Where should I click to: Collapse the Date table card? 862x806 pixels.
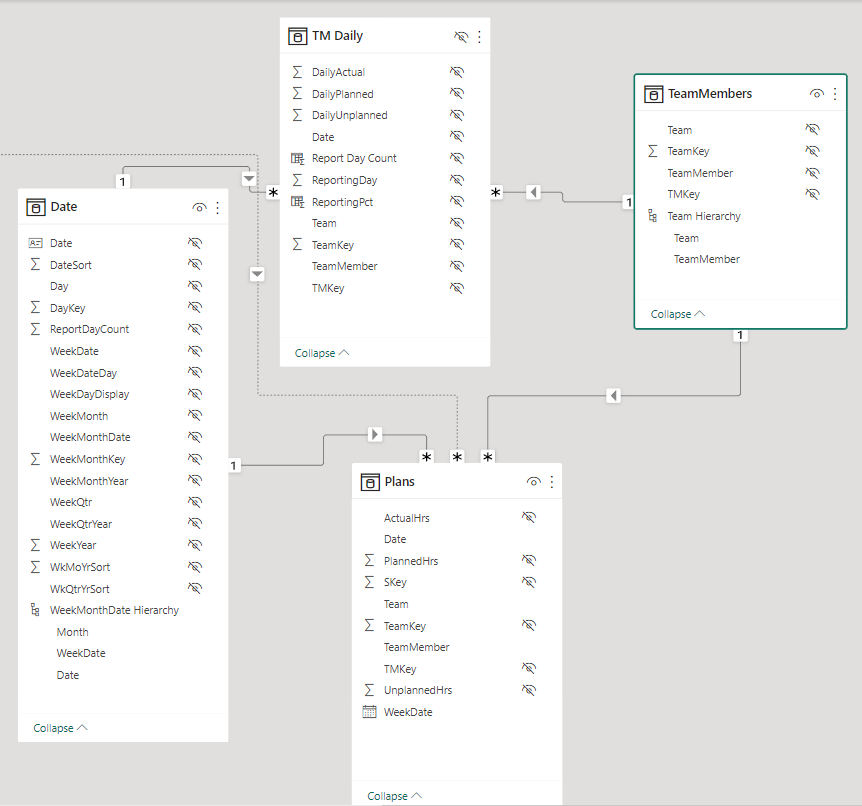[x=60, y=728]
